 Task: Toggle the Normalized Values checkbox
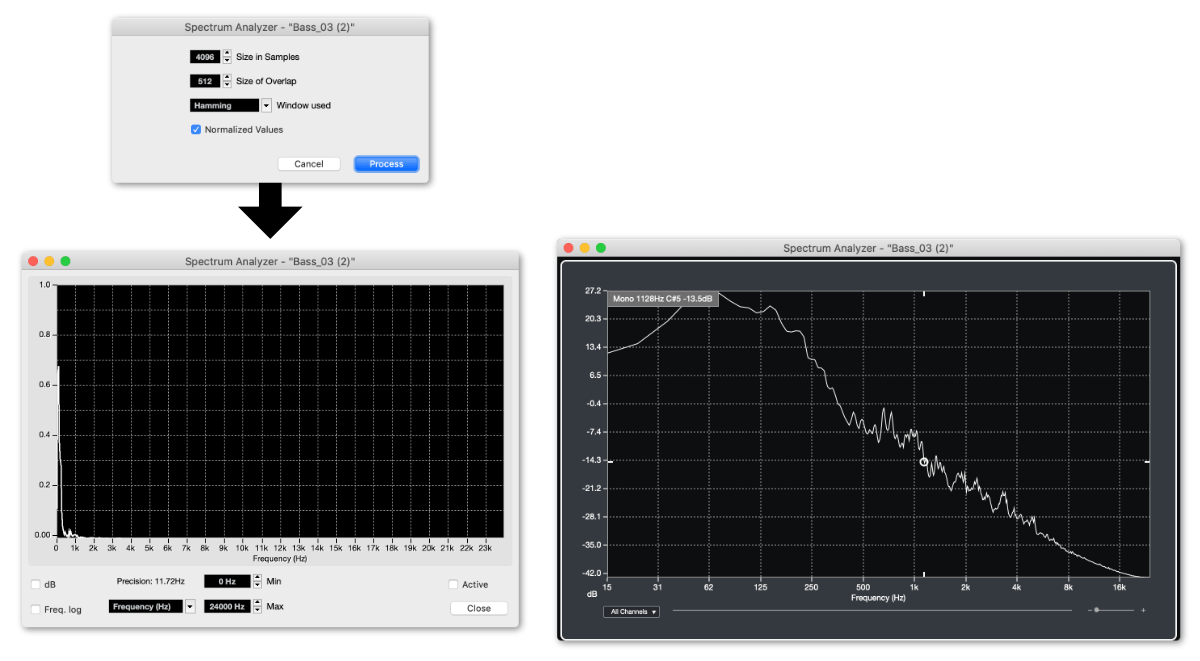[x=196, y=129]
